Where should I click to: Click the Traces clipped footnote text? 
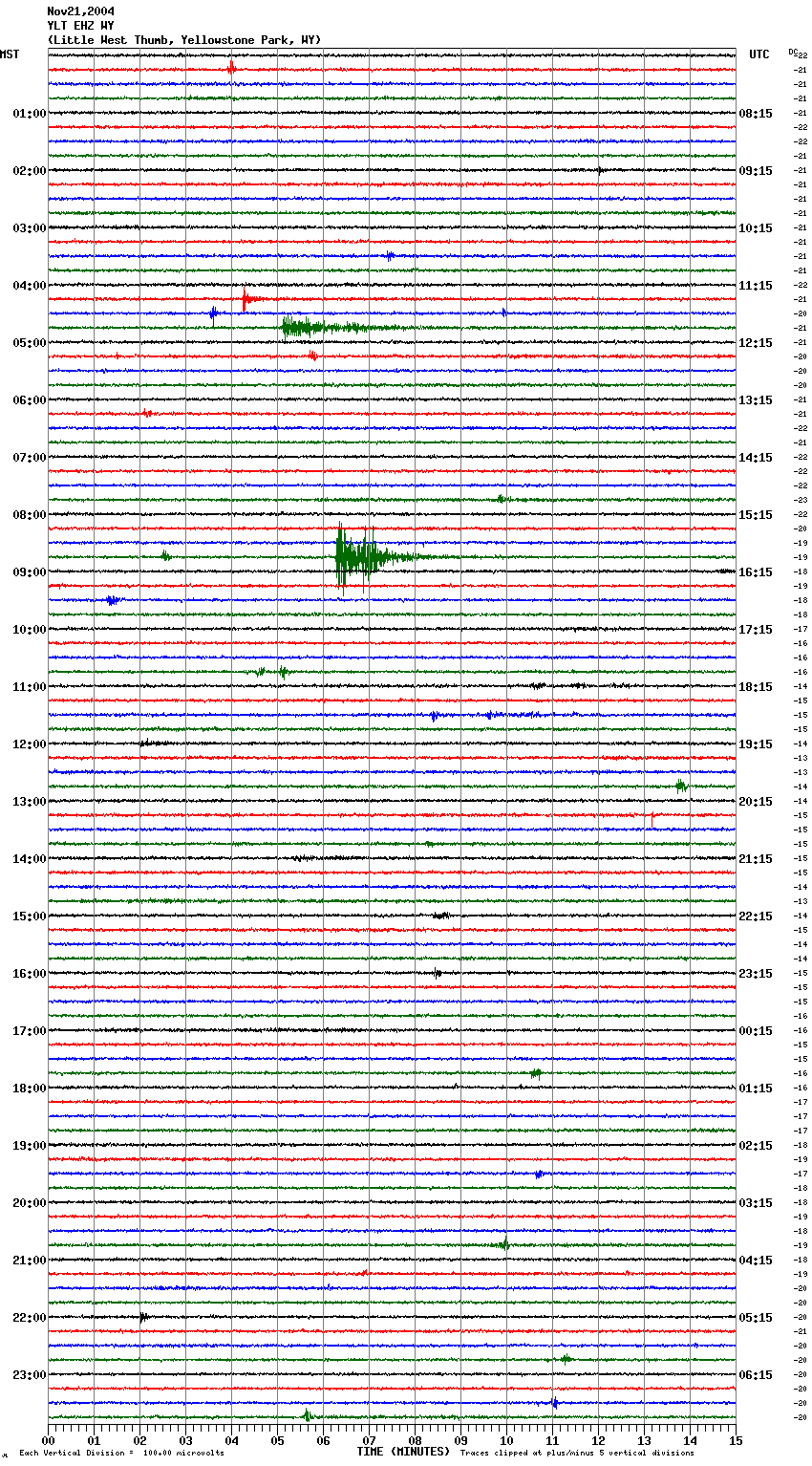pos(577,1453)
